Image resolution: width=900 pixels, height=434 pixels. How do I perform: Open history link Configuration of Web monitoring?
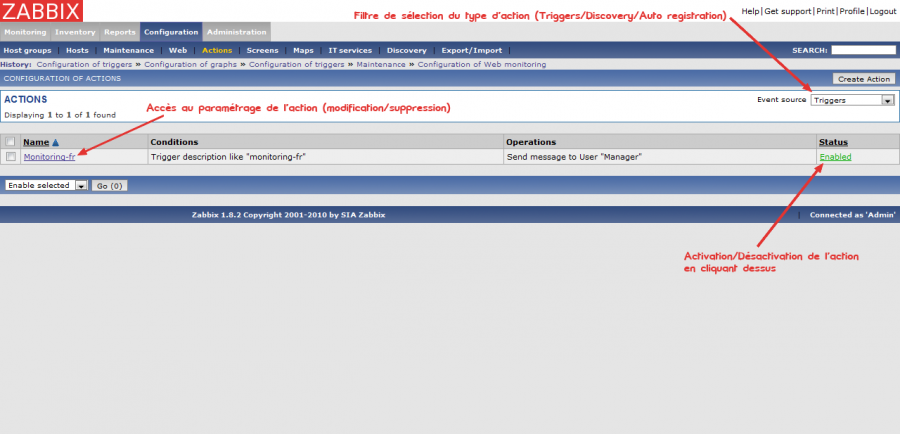click(482, 64)
